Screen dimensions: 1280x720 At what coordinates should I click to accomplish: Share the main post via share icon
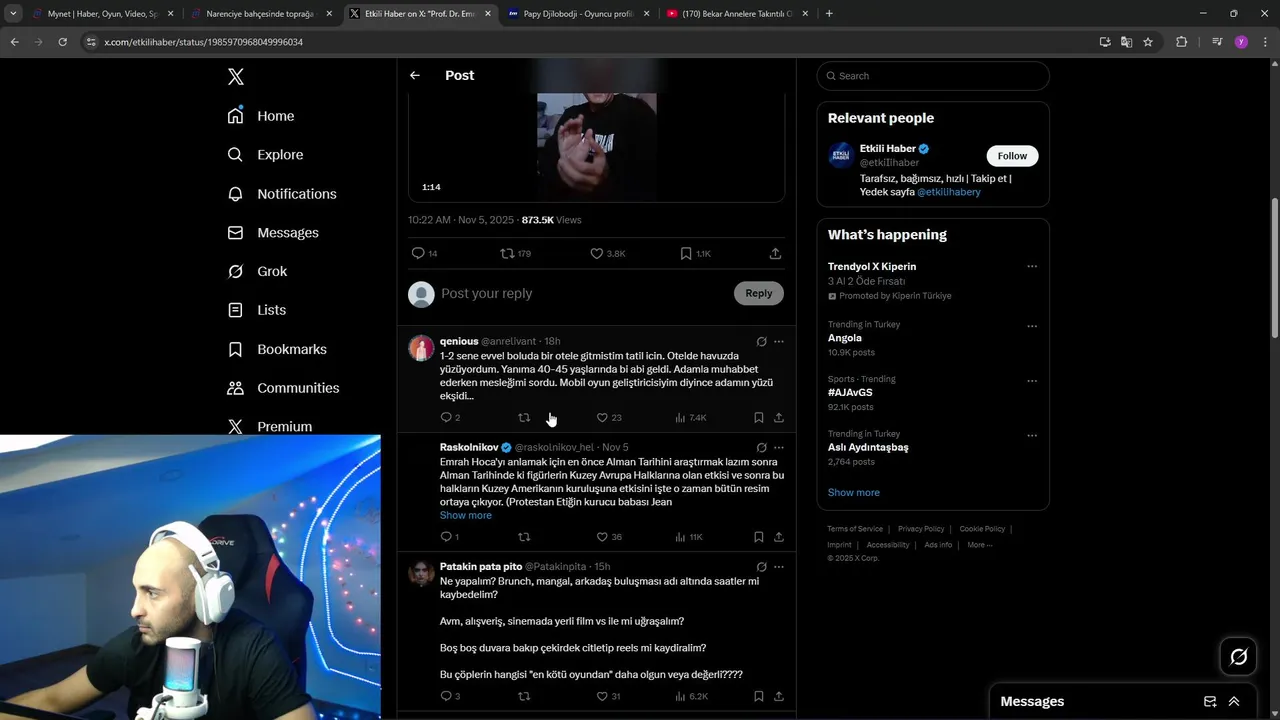click(x=775, y=253)
